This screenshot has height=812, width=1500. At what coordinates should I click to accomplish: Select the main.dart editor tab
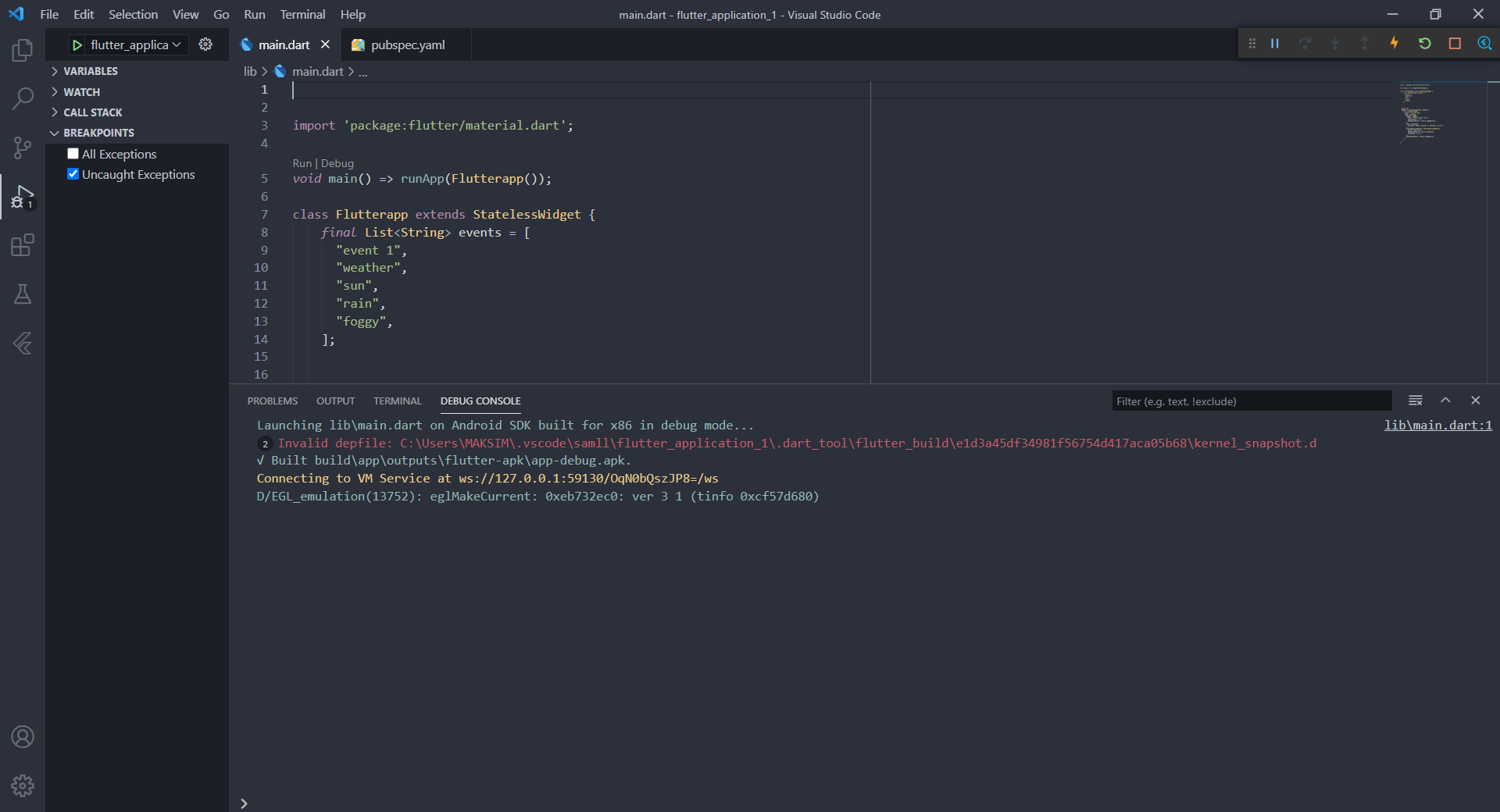(284, 45)
